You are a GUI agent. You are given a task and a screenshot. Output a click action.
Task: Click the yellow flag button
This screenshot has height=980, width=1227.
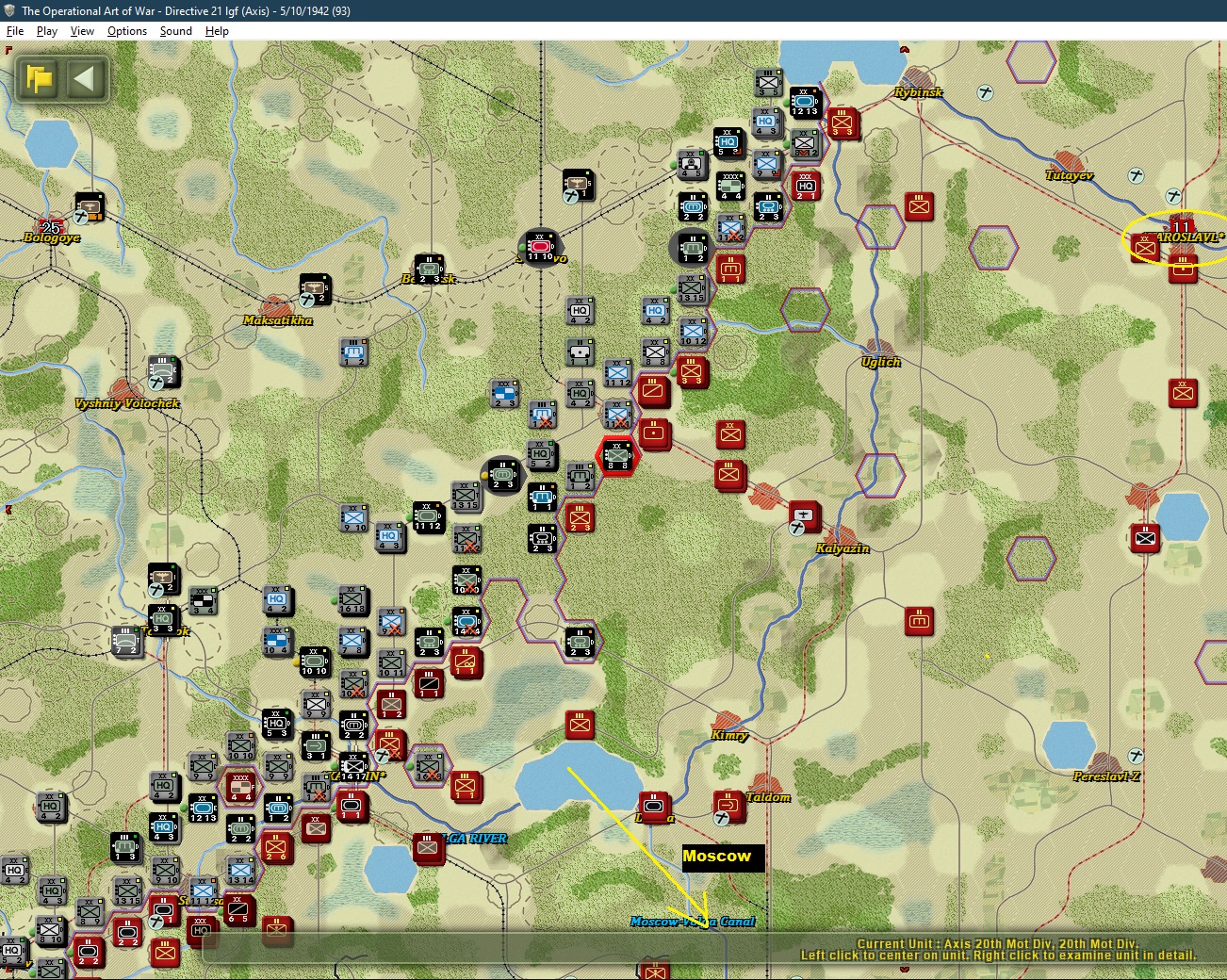(x=40, y=78)
